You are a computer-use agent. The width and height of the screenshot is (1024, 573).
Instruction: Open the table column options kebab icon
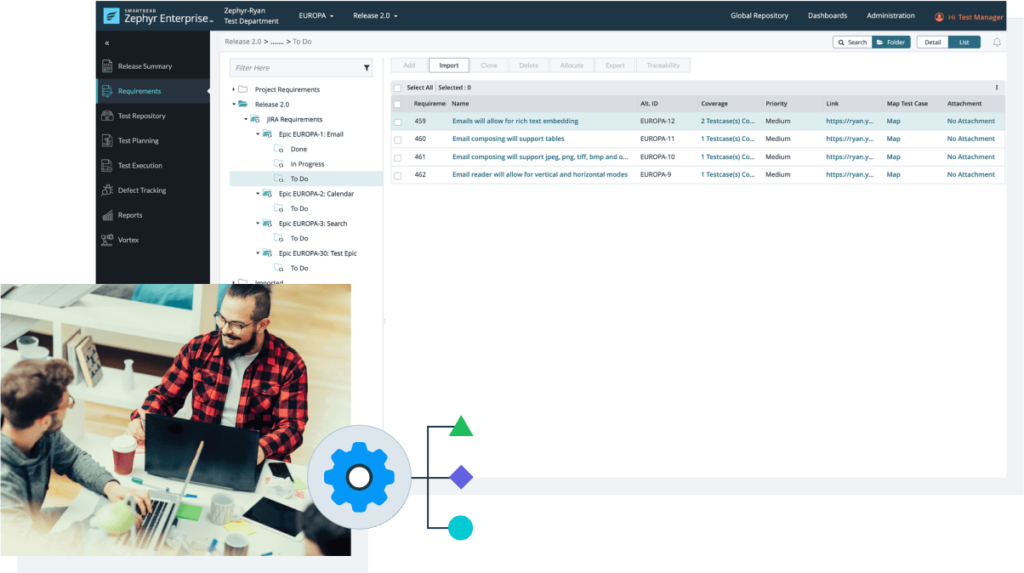pos(997,88)
